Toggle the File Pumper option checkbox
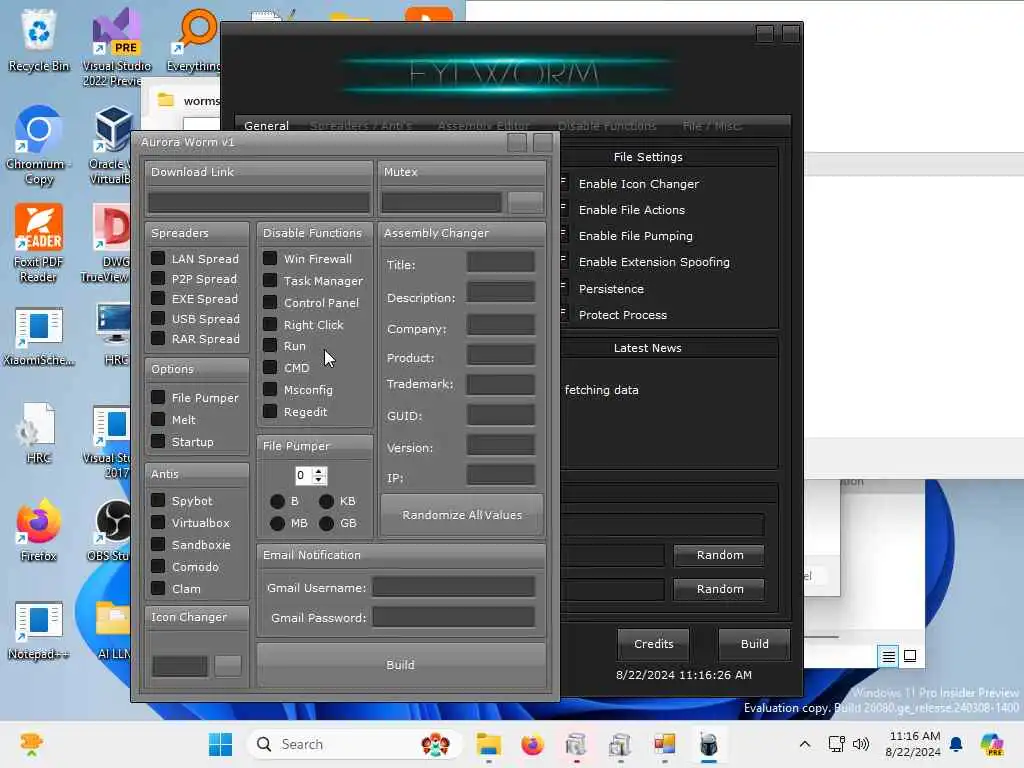 pyautogui.click(x=158, y=397)
